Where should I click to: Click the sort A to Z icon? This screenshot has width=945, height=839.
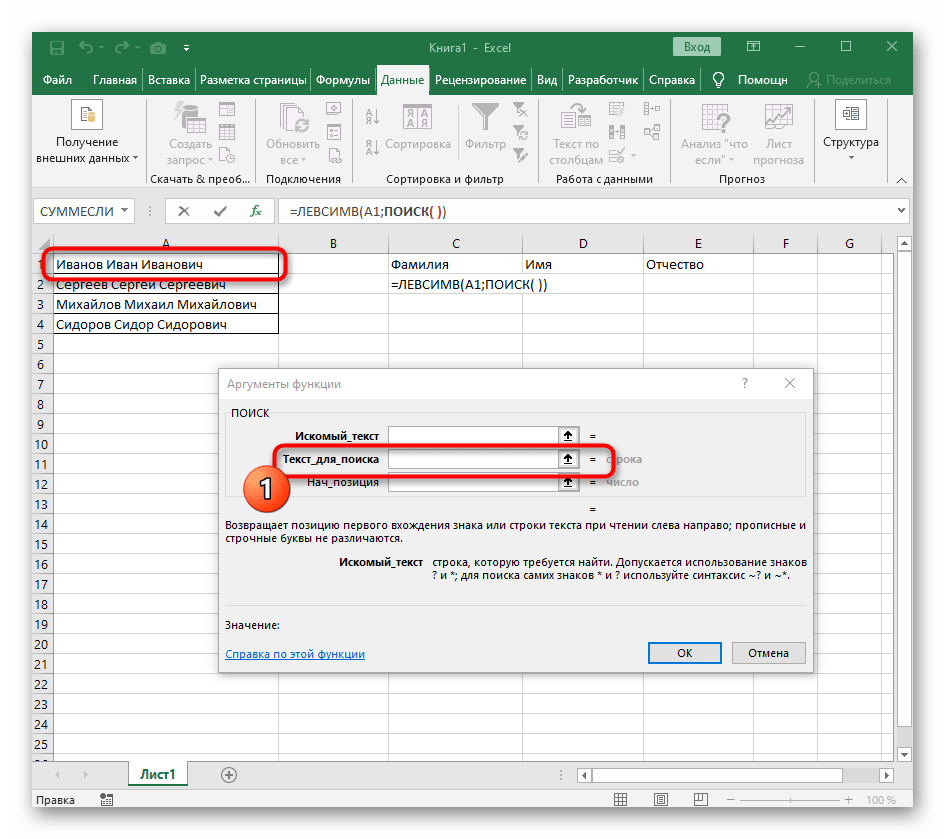372,116
